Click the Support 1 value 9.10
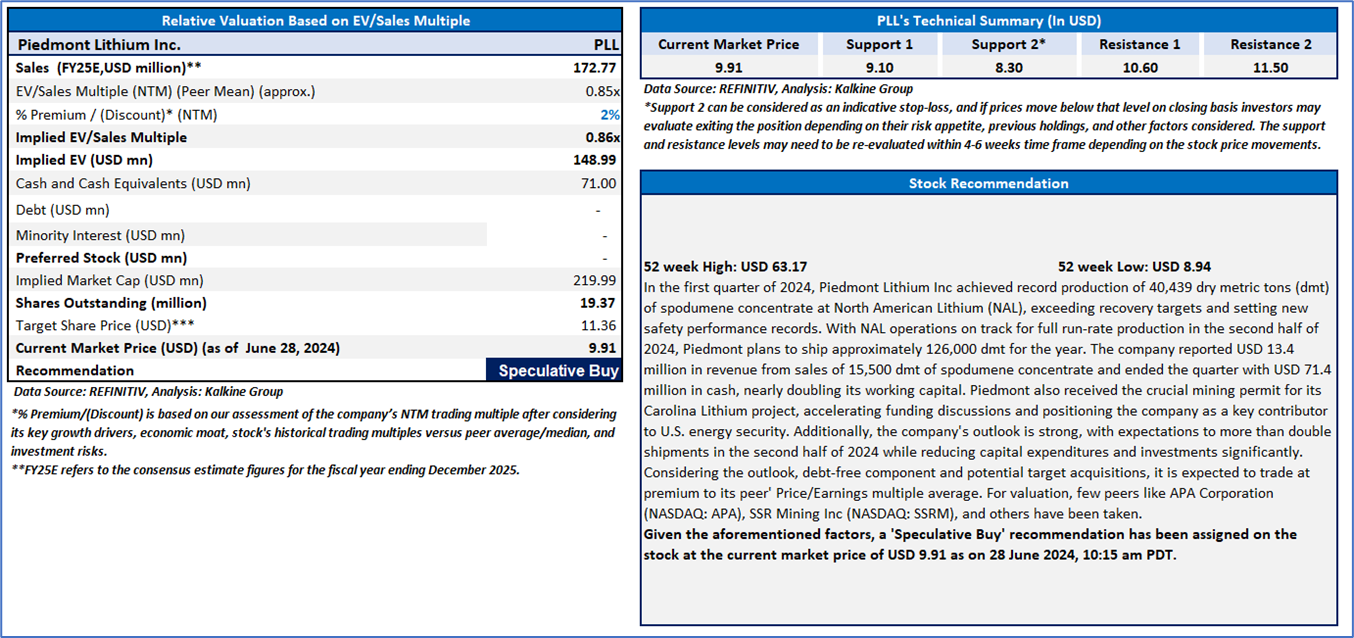The width and height of the screenshot is (1354, 638). 879,68
